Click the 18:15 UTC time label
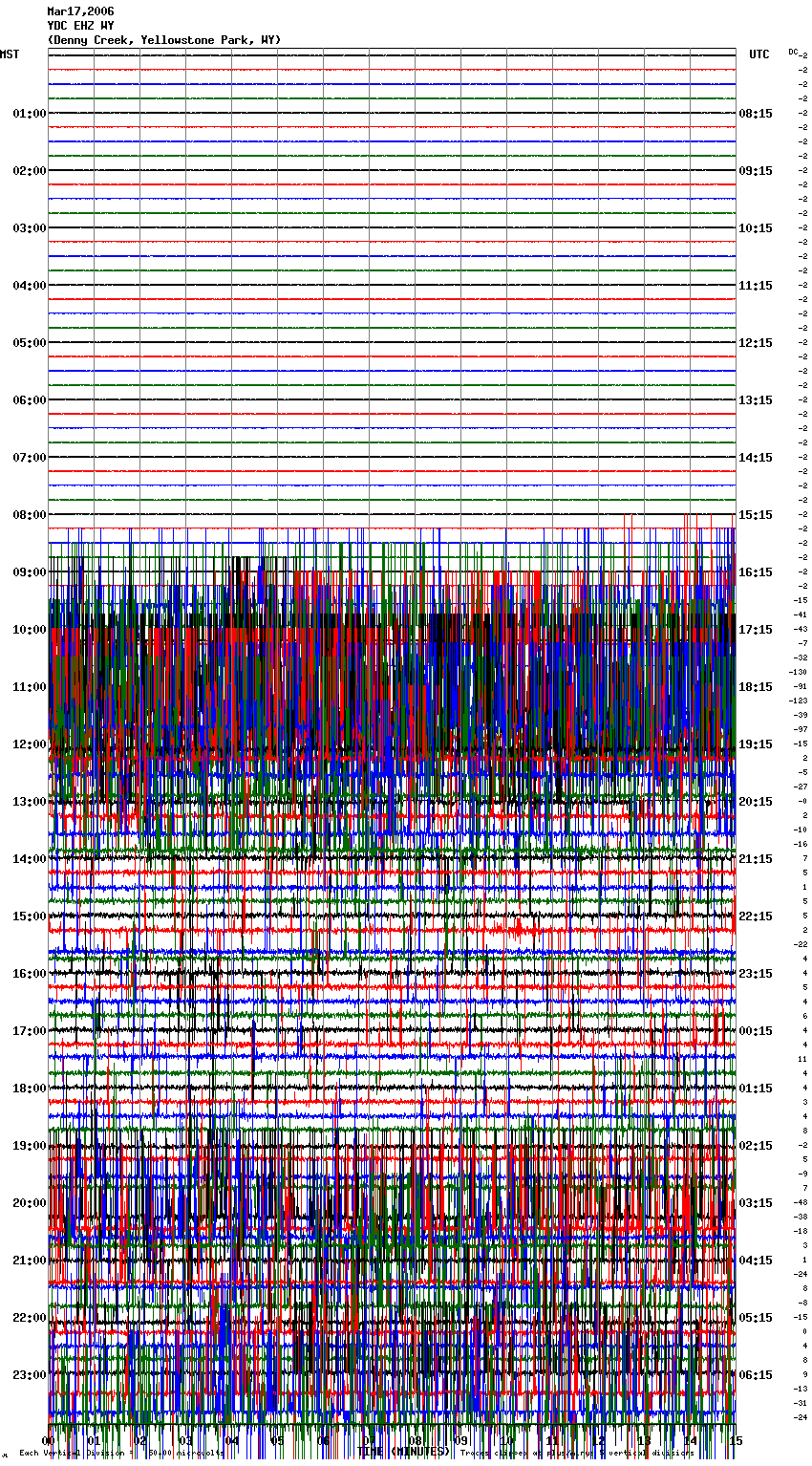This screenshot has width=812, height=1466. click(756, 687)
